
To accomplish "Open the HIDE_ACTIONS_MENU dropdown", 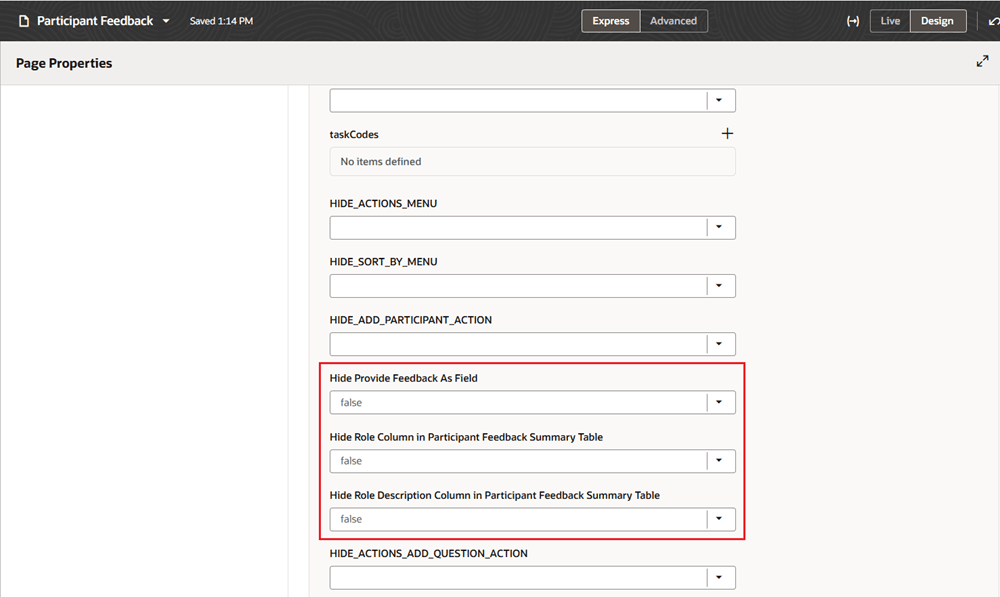I will pyautogui.click(x=719, y=227).
